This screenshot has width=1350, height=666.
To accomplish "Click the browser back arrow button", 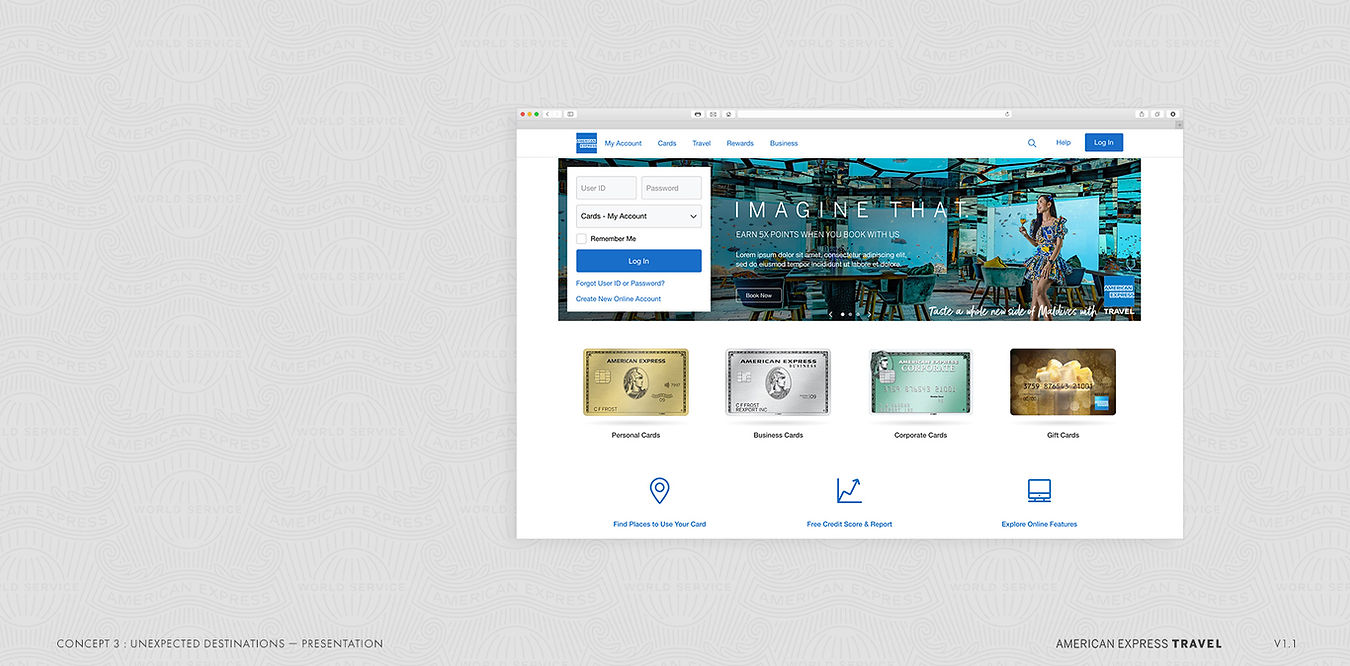I will [547, 114].
